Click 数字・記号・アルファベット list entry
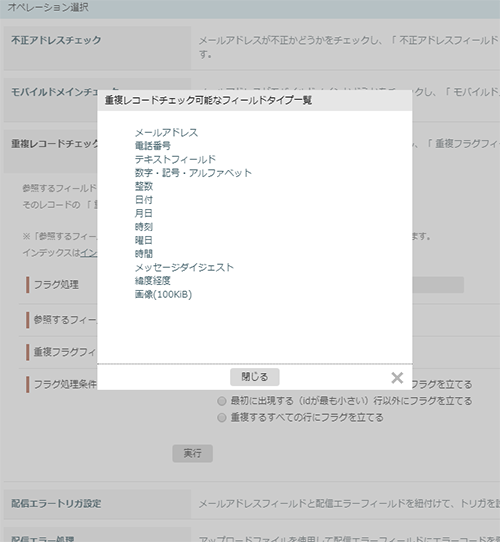Image resolution: width=500 pixels, height=542 pixels. (x=193, y=173)
